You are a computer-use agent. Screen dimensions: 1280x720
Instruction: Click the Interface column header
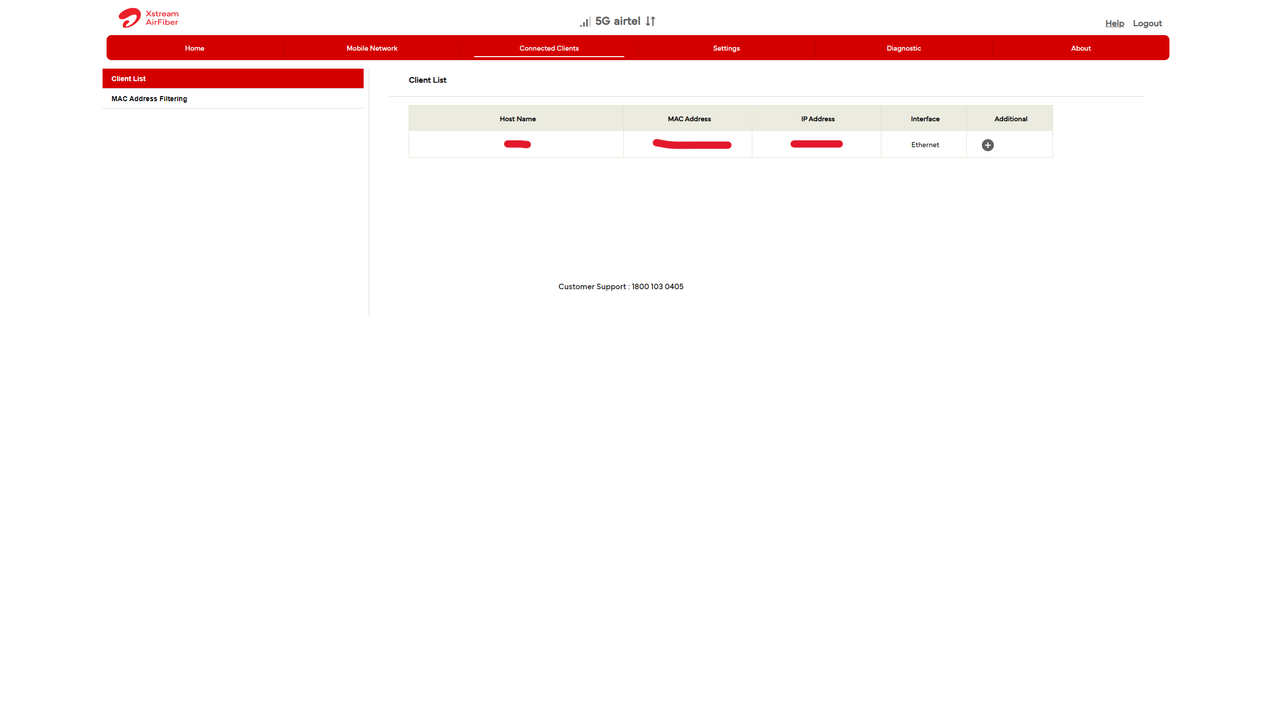pos(925,119)
